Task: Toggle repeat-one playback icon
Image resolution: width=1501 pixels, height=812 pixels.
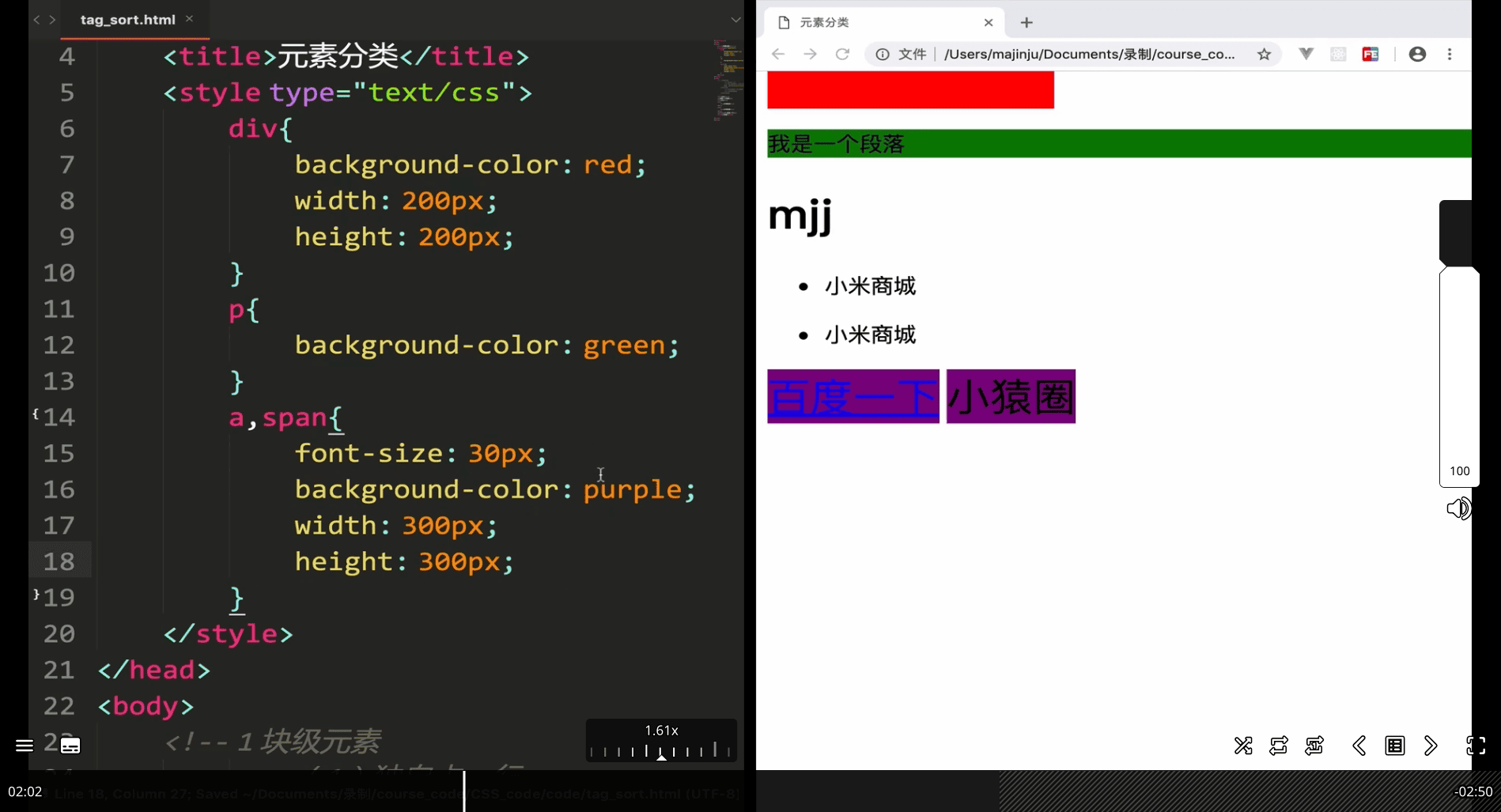Action: [x=1314, y=746]
